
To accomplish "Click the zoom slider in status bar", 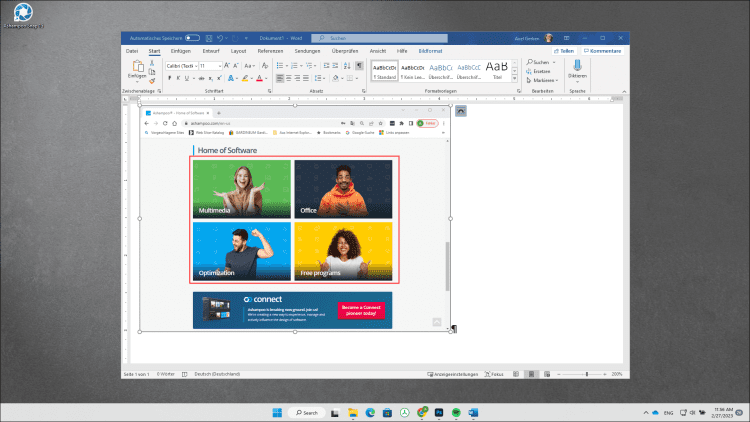I will pos(582,374).
